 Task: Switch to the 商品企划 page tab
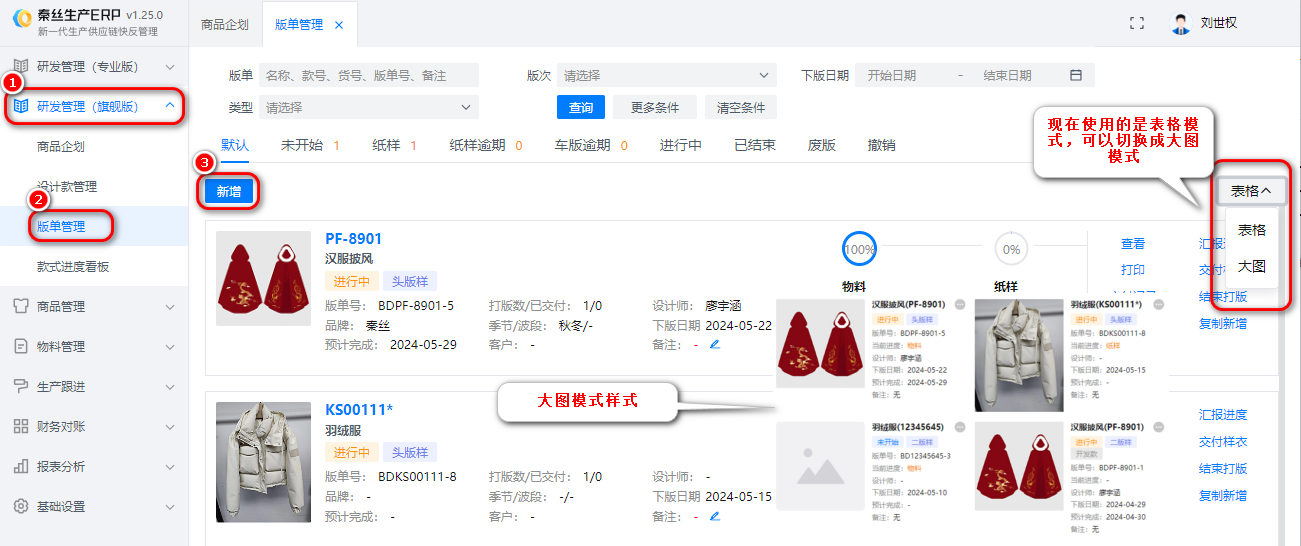tap(225, 25)
